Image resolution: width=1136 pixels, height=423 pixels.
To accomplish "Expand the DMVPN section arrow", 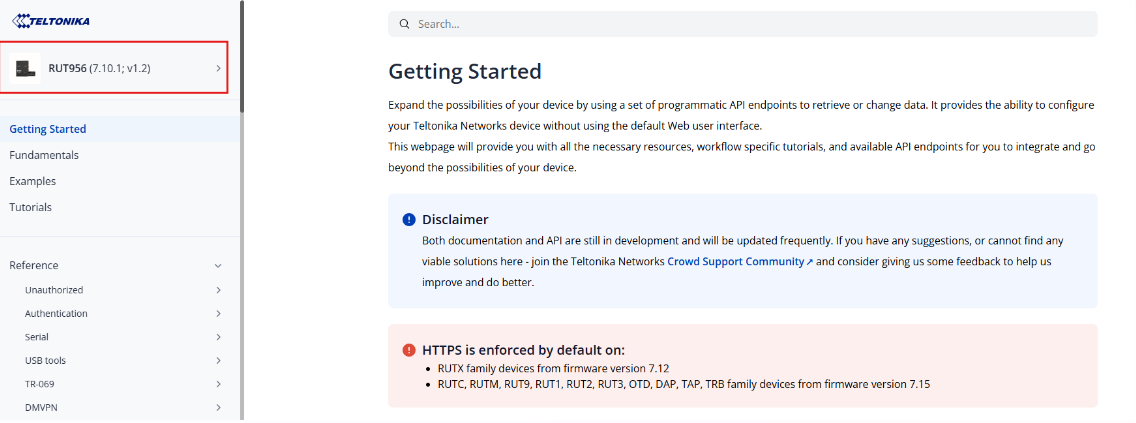I will click(218, 408).
